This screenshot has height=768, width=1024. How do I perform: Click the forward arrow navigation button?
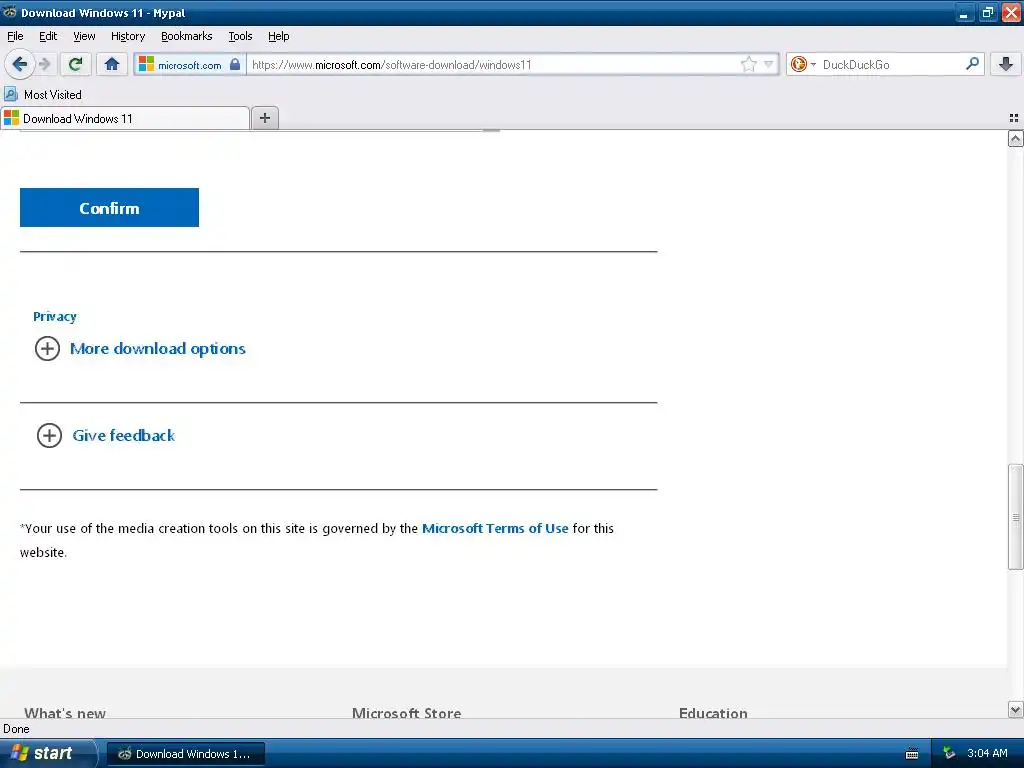tap(45, 64)
